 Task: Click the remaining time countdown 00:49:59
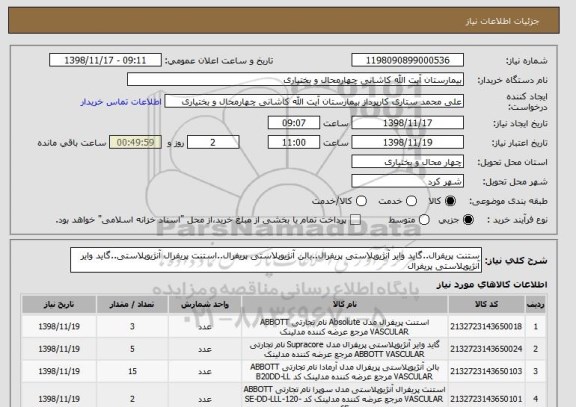click(136, 142)
